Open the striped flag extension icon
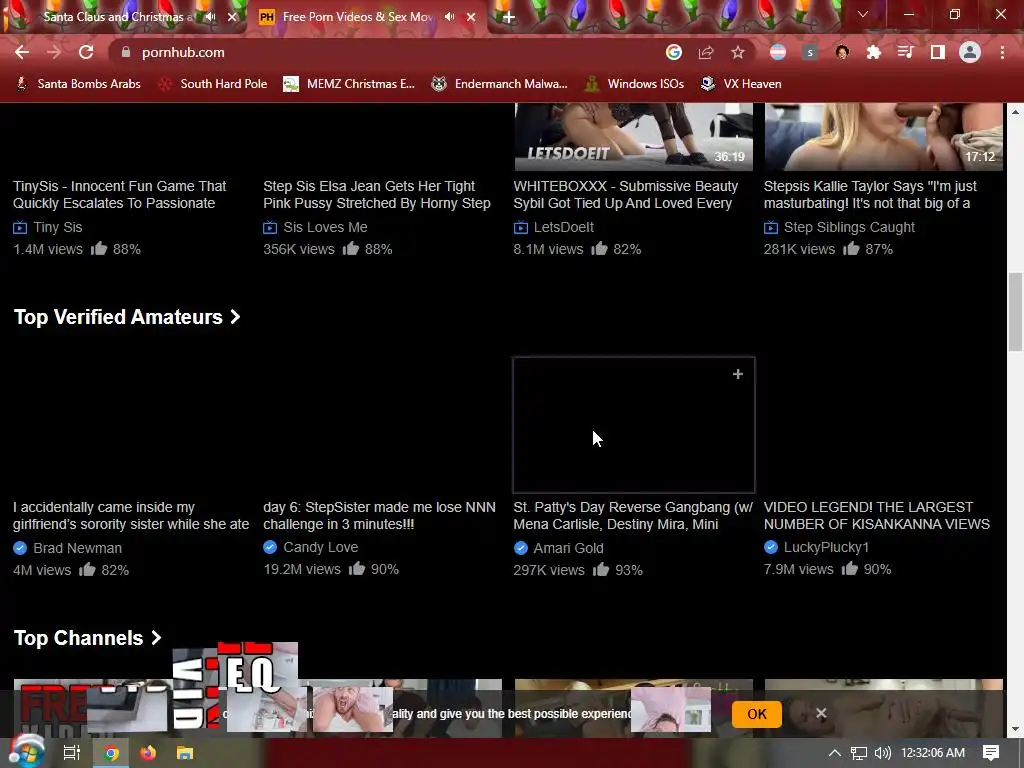1024x768 pixels. point(778,52)
